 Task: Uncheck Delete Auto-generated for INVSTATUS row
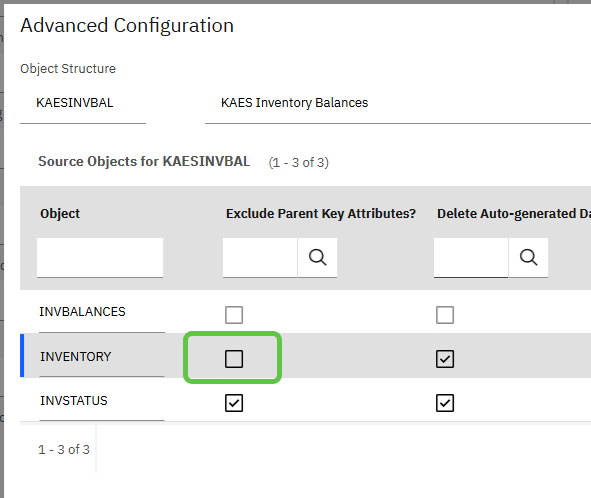click(x=445, y=403)
